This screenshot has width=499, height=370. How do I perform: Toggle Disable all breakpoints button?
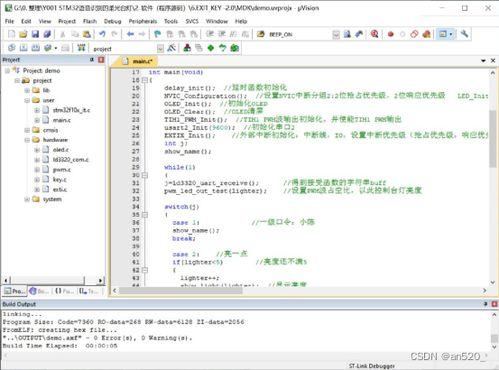(414, 34)
